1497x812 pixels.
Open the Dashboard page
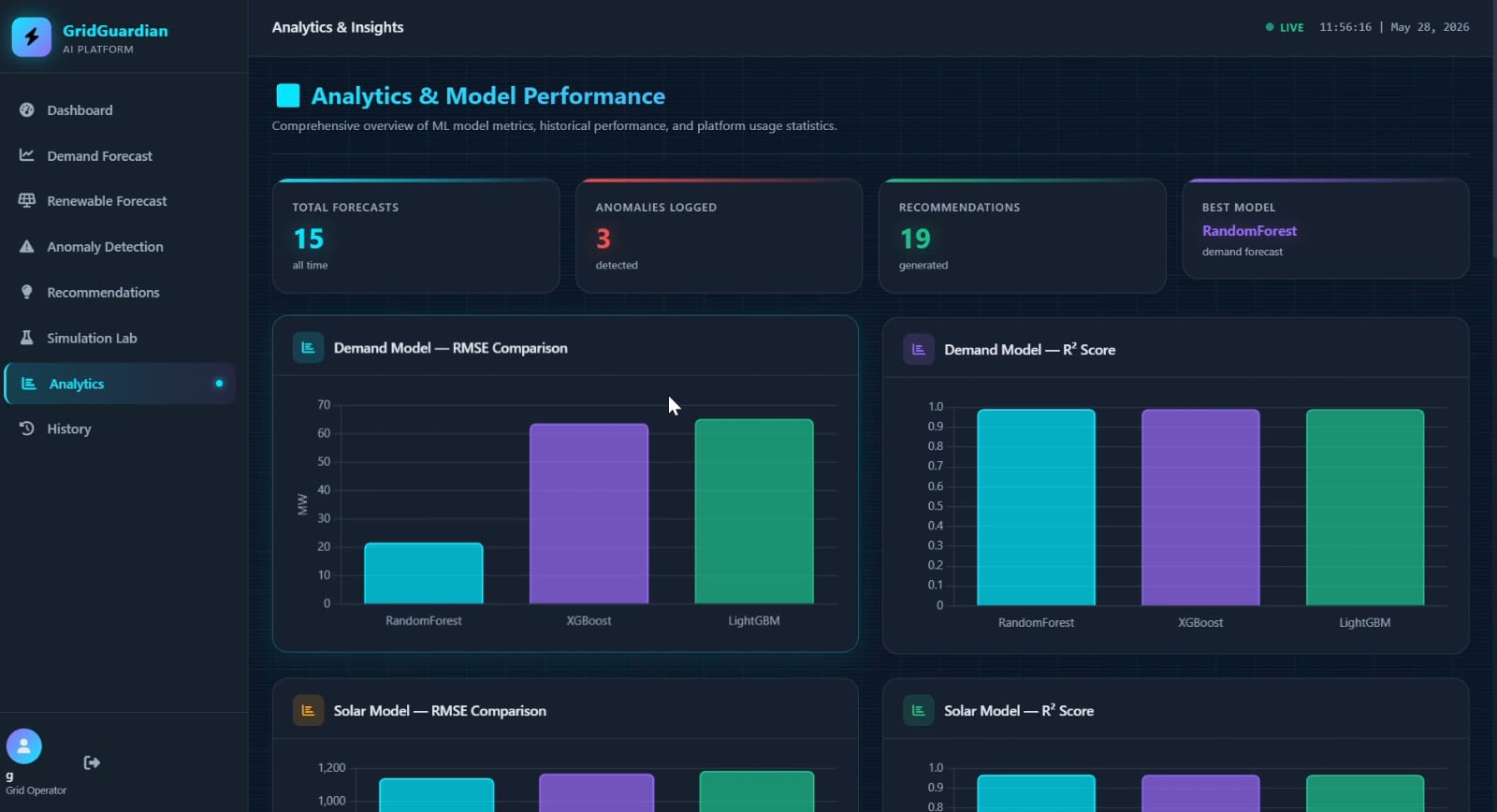click(x=120, y=110)
